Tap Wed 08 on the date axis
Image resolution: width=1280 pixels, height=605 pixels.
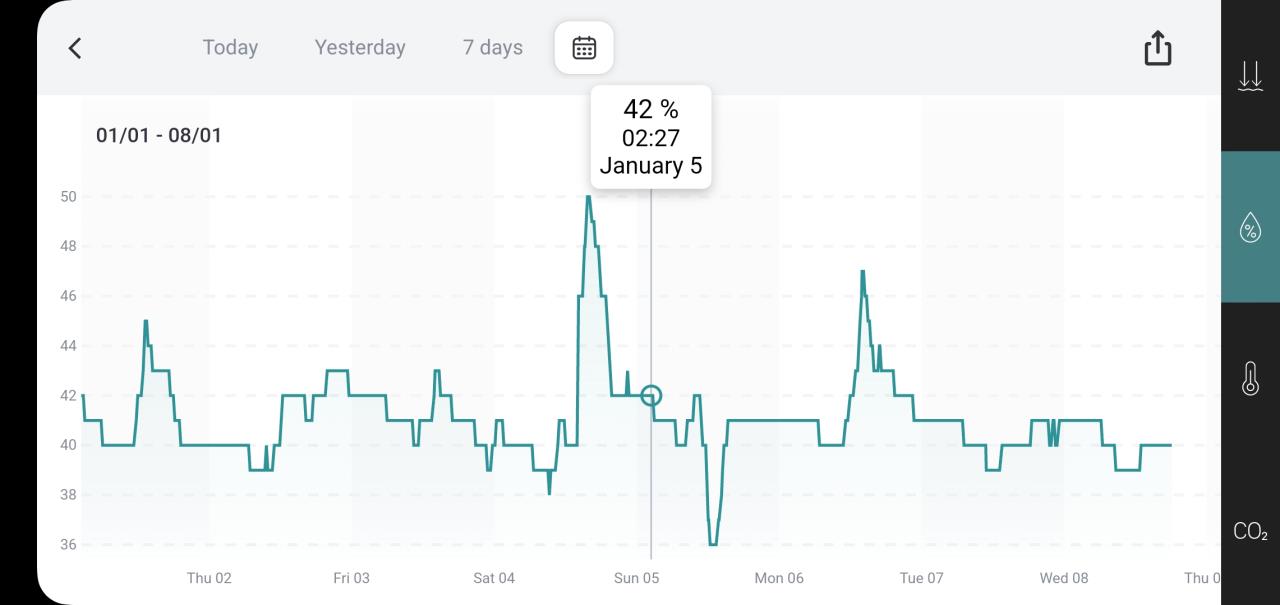(1064, 578)
